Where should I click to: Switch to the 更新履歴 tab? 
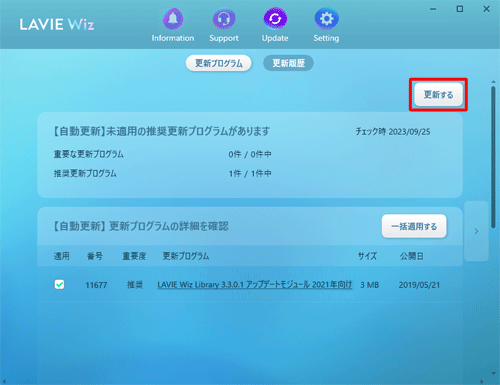(x=288, y=63)
